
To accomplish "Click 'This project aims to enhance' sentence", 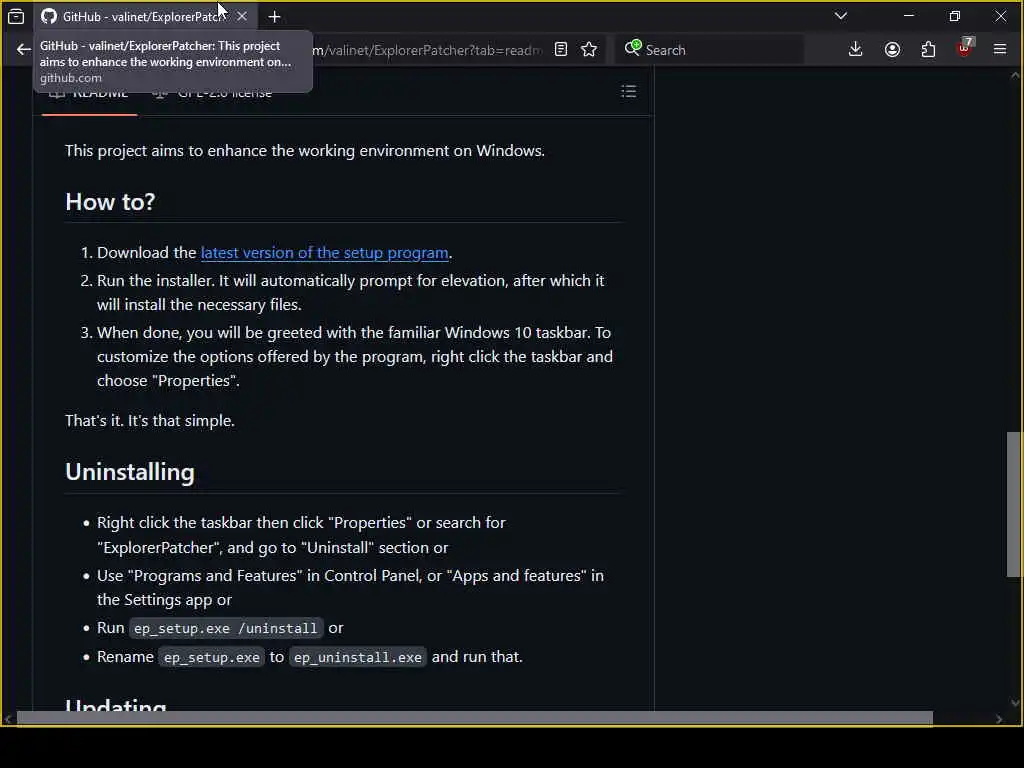I will 304,151.
